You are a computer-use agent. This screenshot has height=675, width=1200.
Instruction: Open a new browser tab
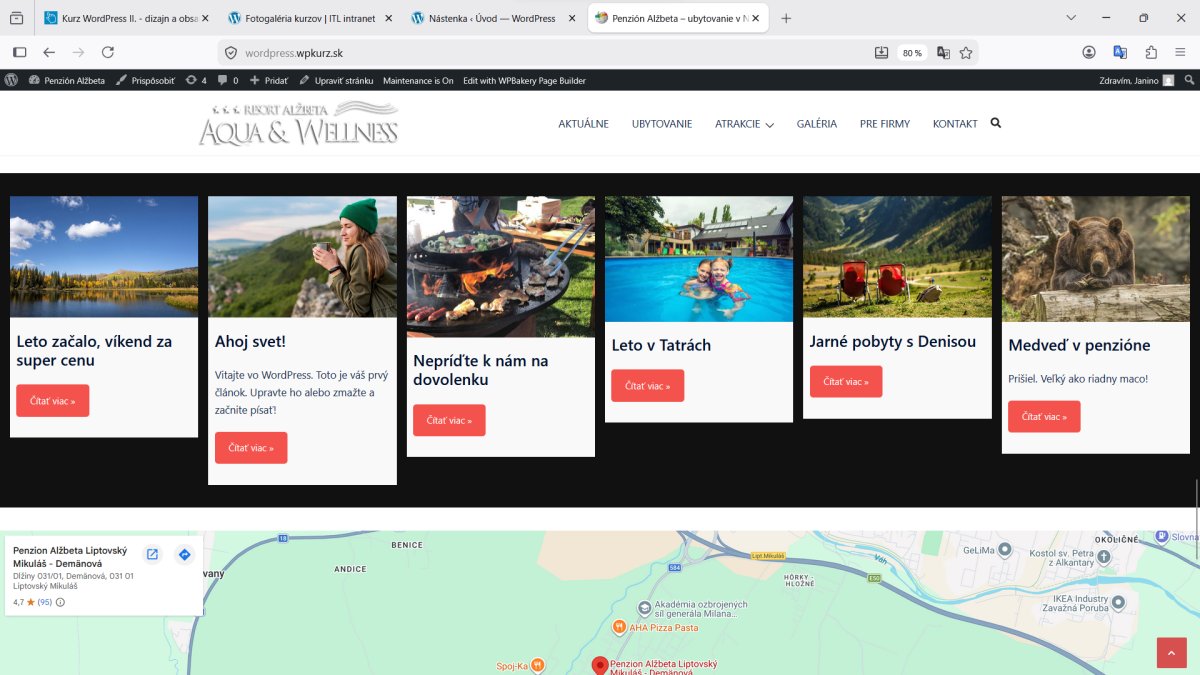click(x=786, y=18)
